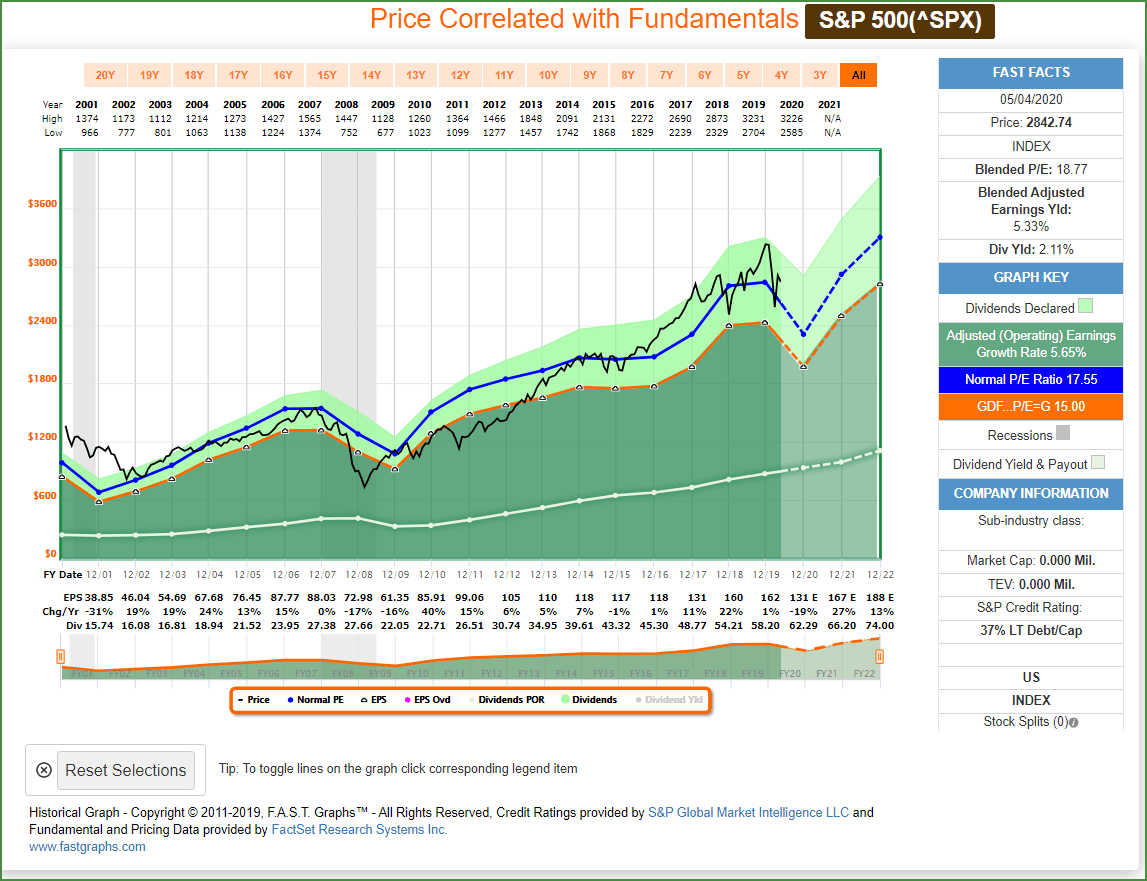Screen dimensions: 1147x881
Task: Grab the right range slider handle
Action: (x=879, y=656)
